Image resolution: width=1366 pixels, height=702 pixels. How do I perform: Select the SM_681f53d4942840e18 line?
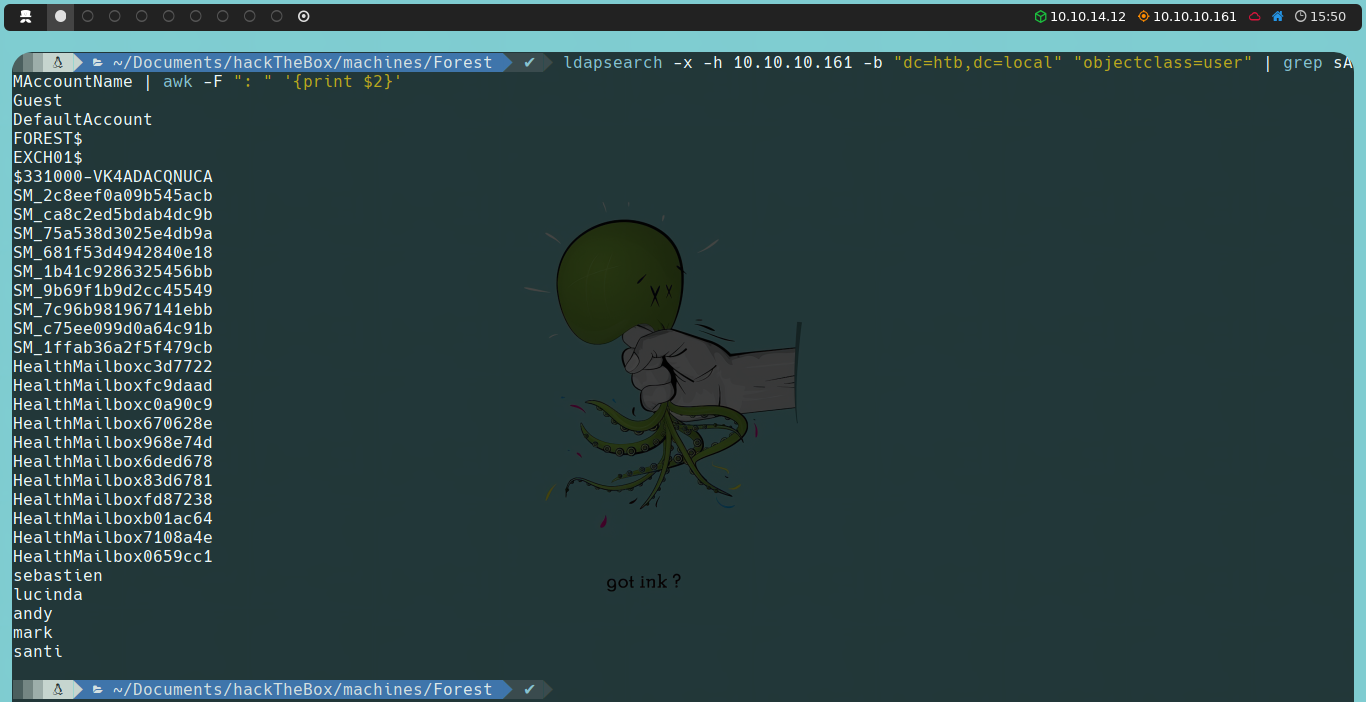coord(113,252)
